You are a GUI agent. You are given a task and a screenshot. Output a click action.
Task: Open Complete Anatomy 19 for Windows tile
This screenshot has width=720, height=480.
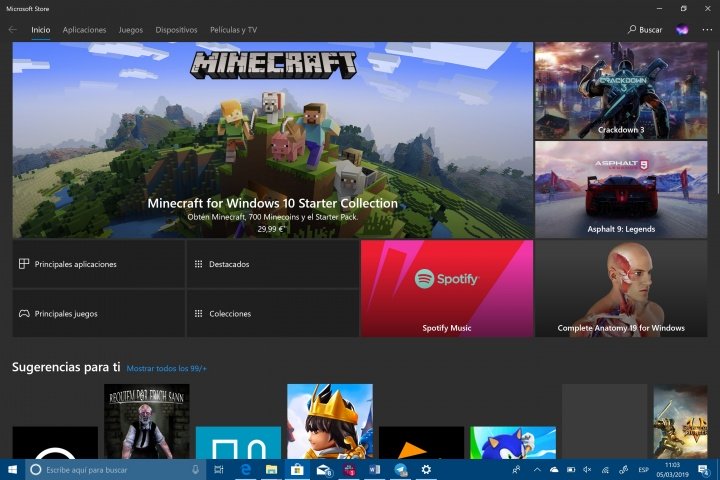pos(621,288)
